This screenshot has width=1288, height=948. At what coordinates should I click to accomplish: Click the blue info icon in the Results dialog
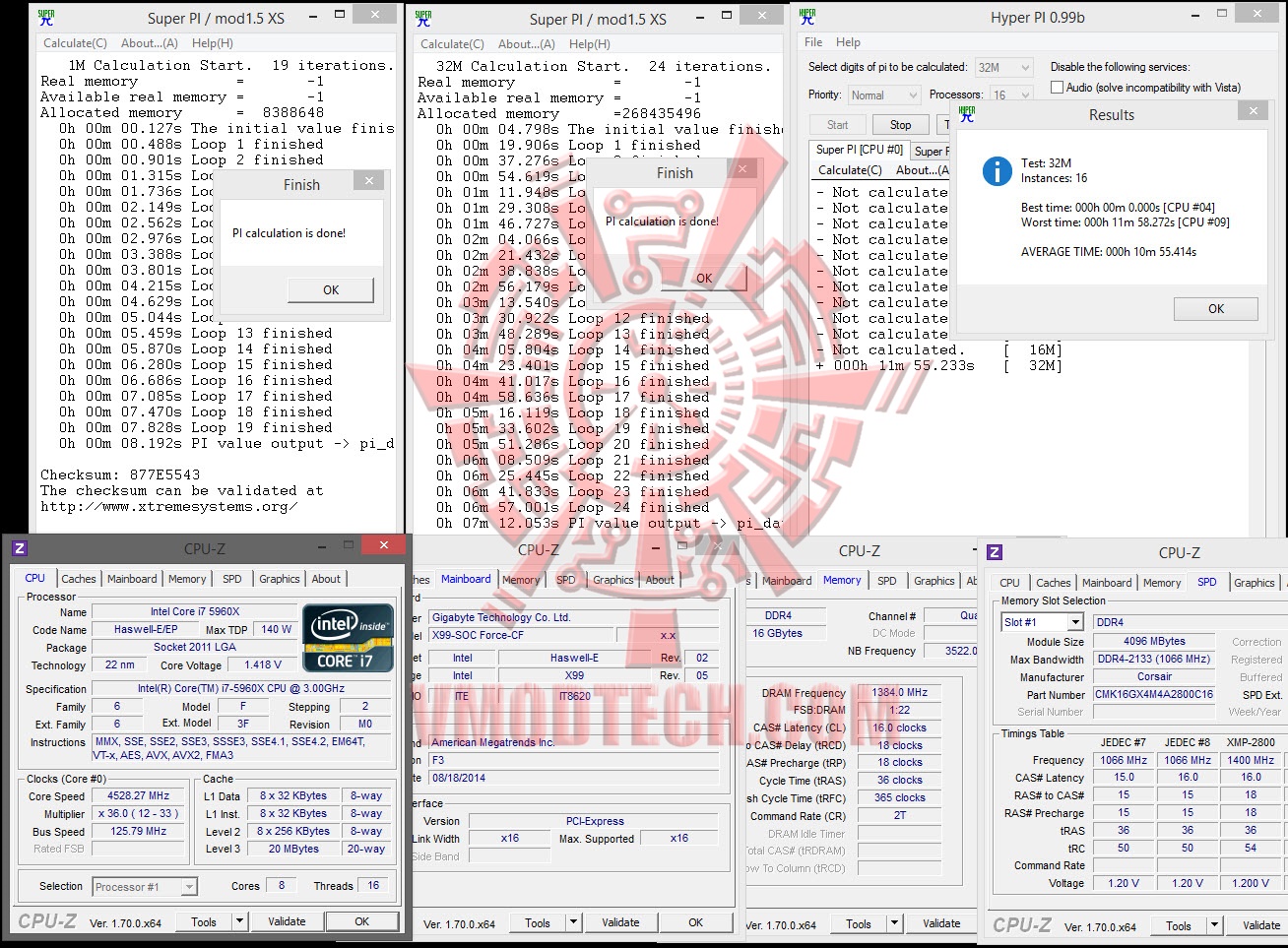997,173
